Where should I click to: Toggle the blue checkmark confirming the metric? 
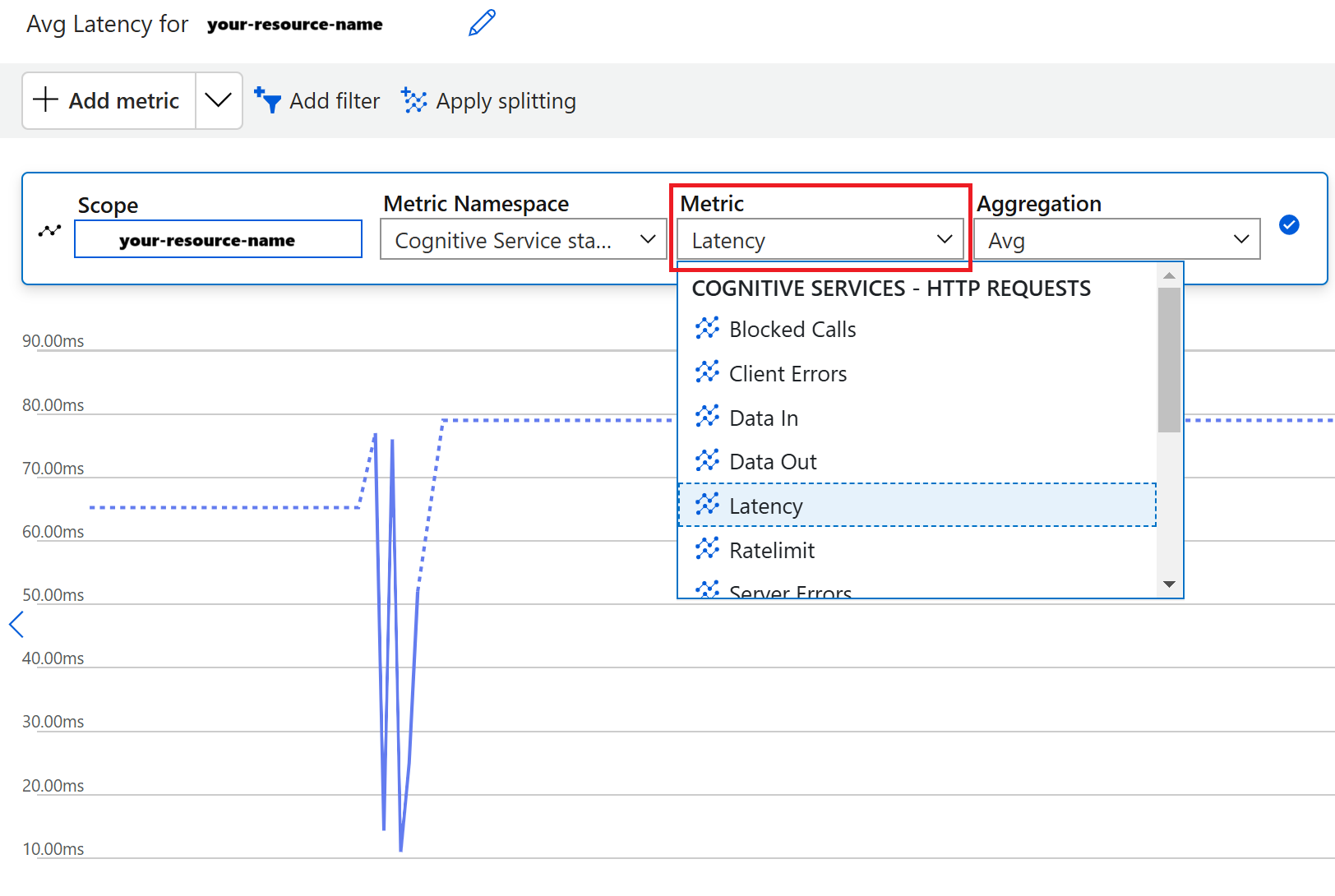click(x=1288, y=224)
